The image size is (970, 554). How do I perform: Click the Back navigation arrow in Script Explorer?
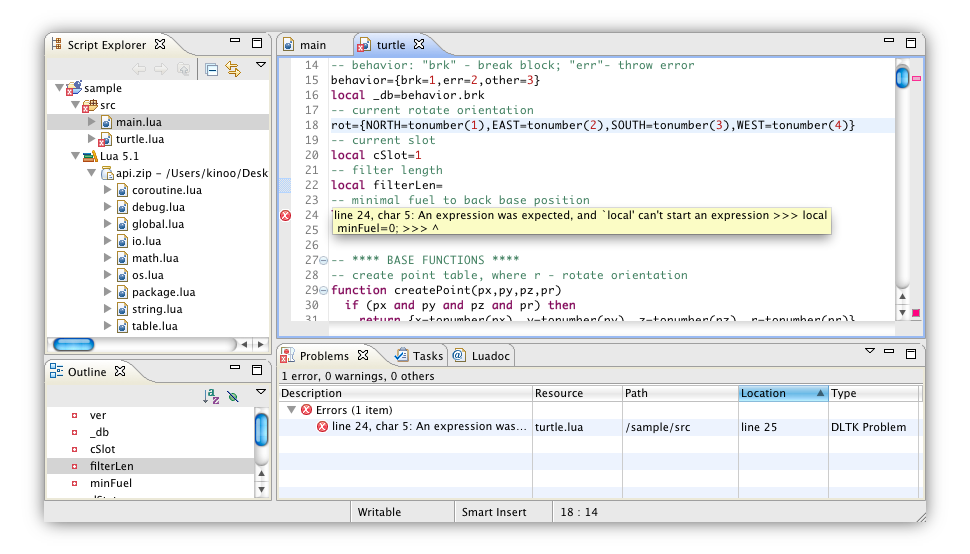point(139,69)
